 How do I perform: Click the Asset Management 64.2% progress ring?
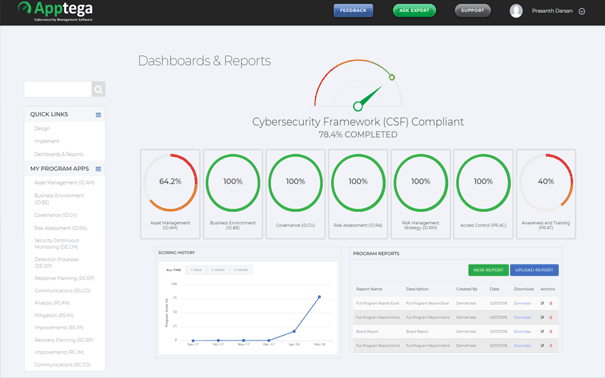[170, 182]
